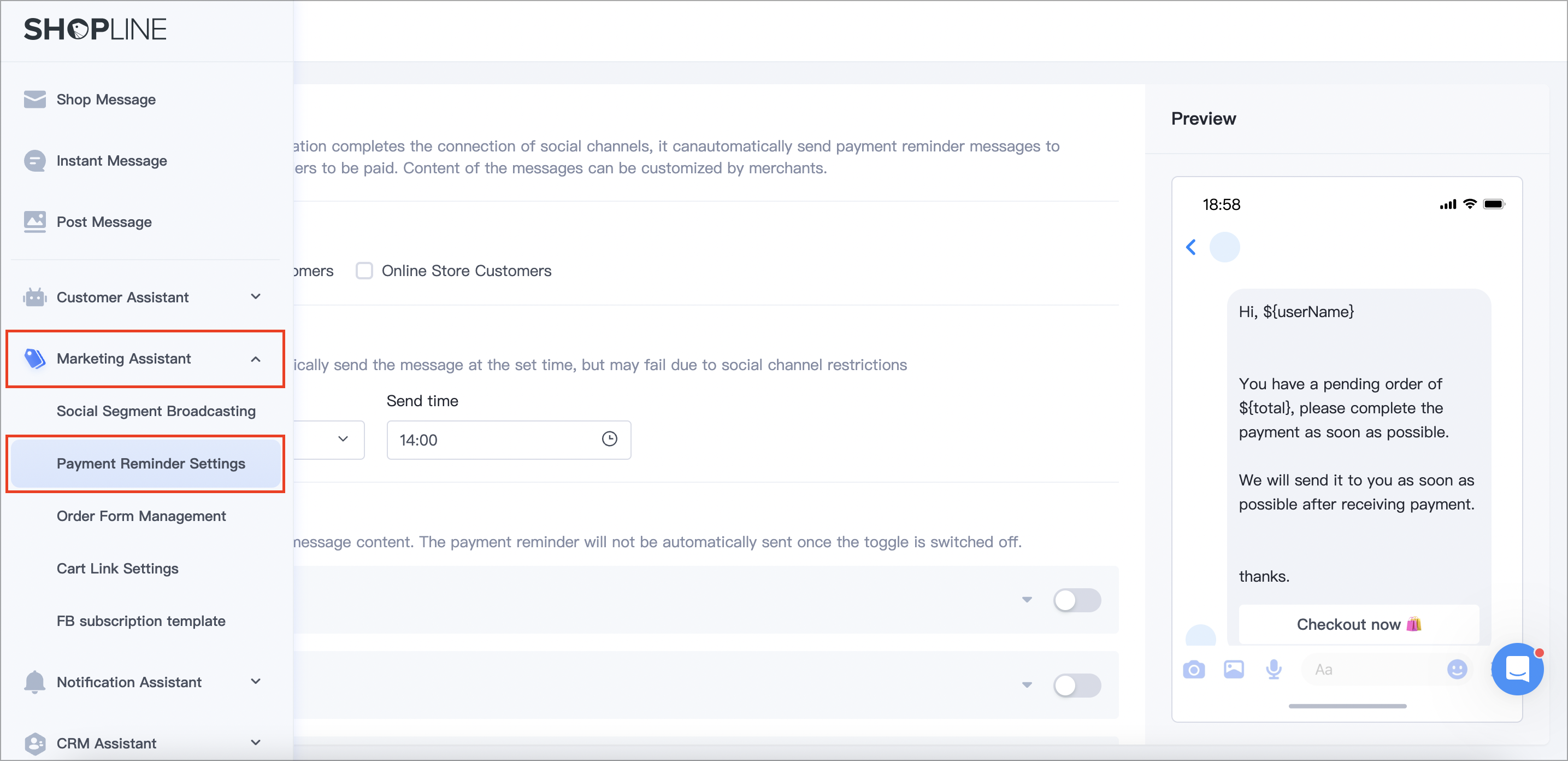1568x761 pixels.
Task: Click the round avatar at preview chat header
Action: click(1224, 247)
